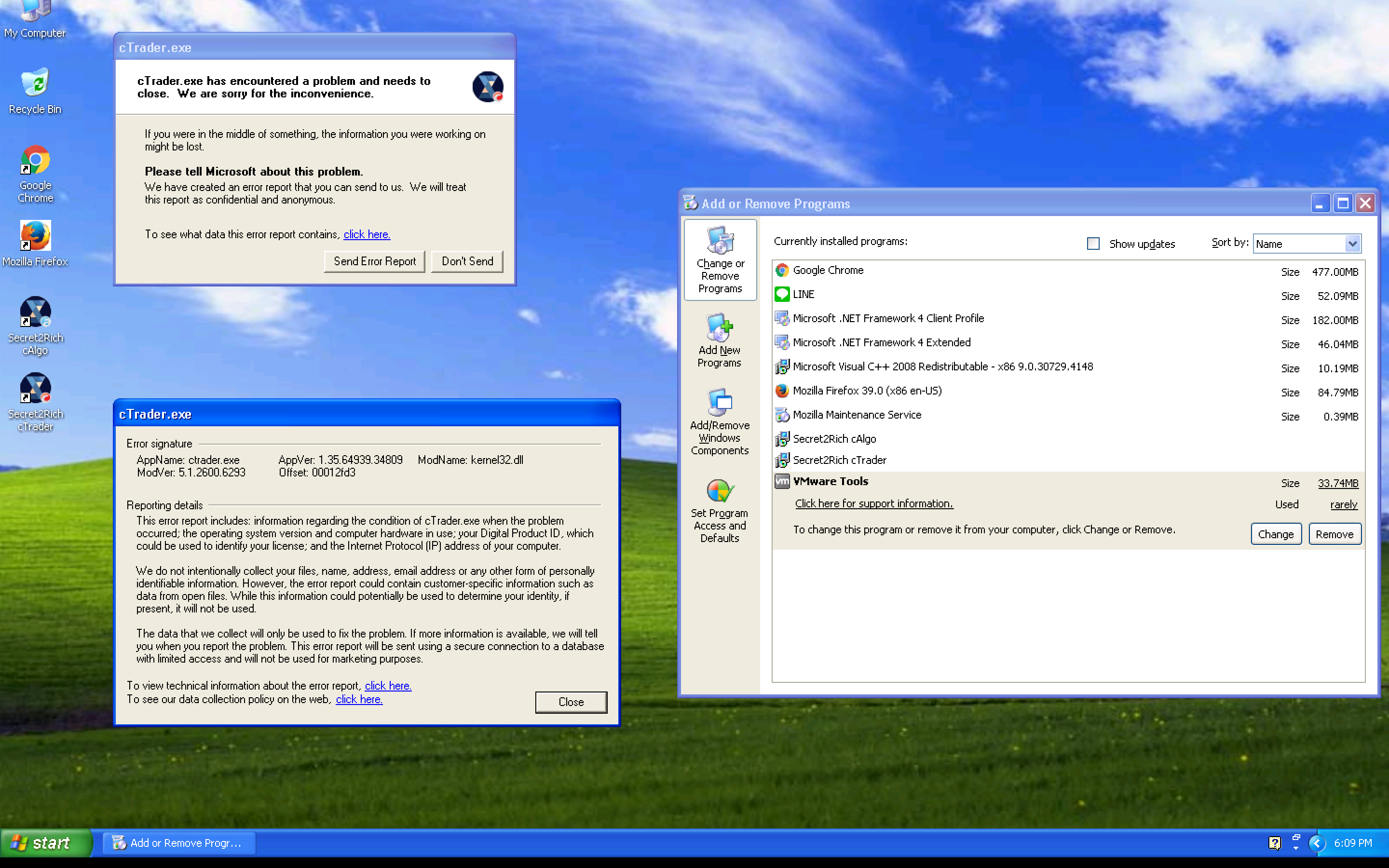Select Secret2Rich cAlgo desktop shortcut
This screenshot has width=1389, height=868.
click(35, 326)
